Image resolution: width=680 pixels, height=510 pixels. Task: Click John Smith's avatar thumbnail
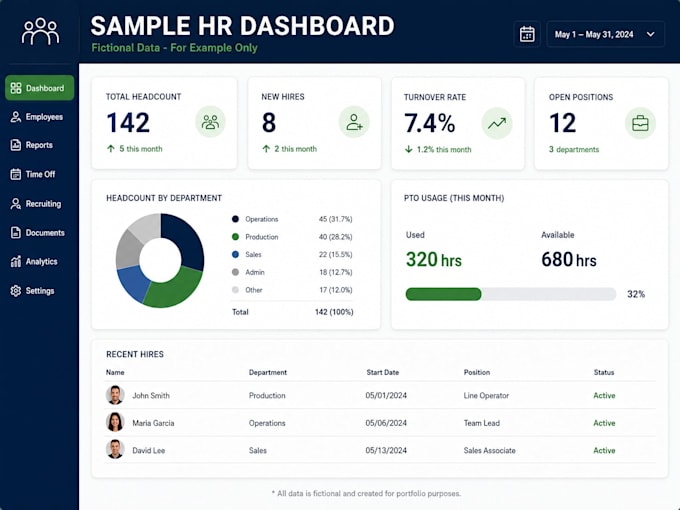click(x=115, y=395)
